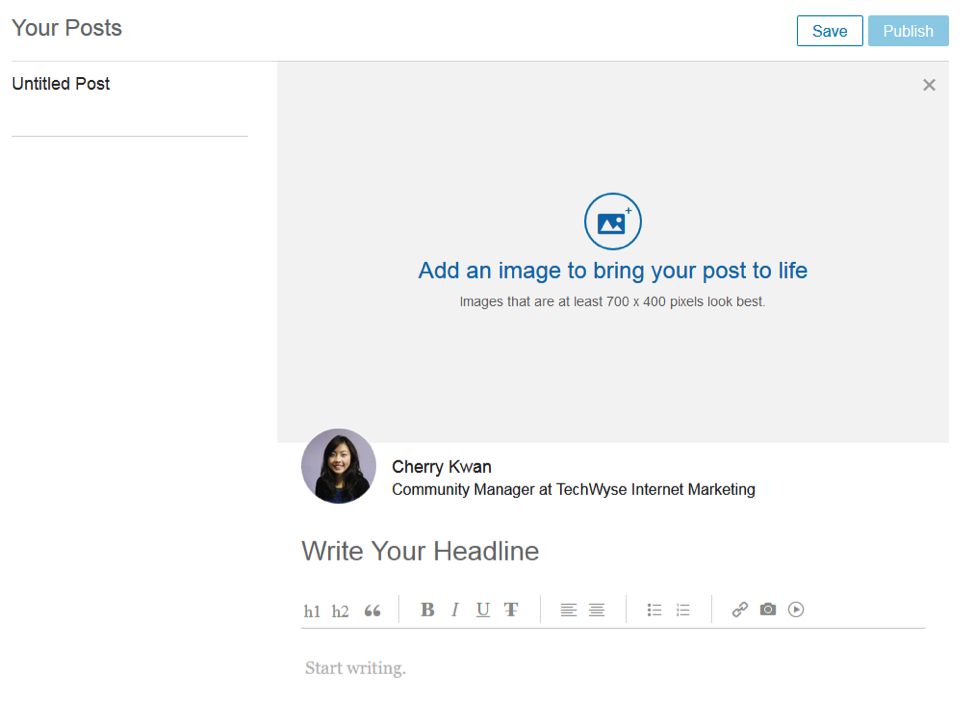This screenshot has width=975, height=702.
Task: Click 'Add an image to bring your post to life'
Action: click(x=612, y=271)
